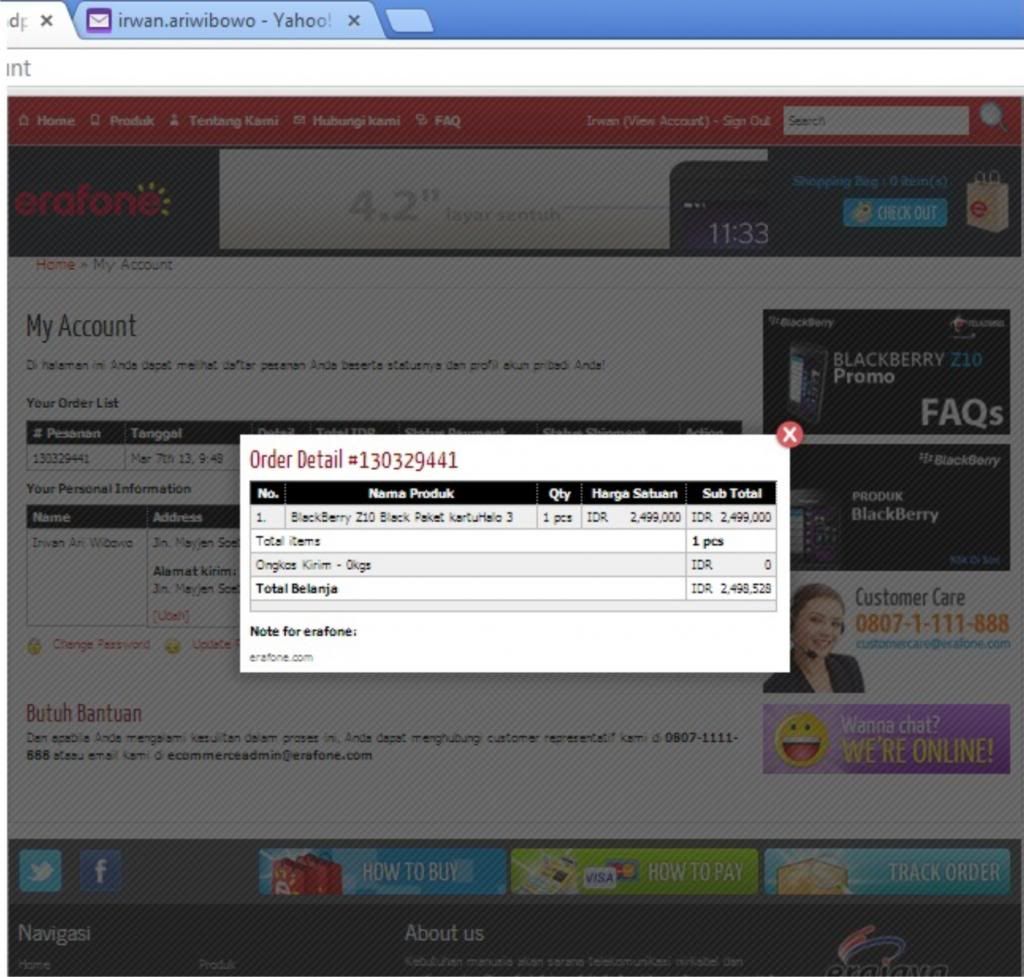Click BlackBerry Z10 Black Paket kartuHalo 3
The height and width of the screenshot is (977, 1024).
tap(402, 517)
